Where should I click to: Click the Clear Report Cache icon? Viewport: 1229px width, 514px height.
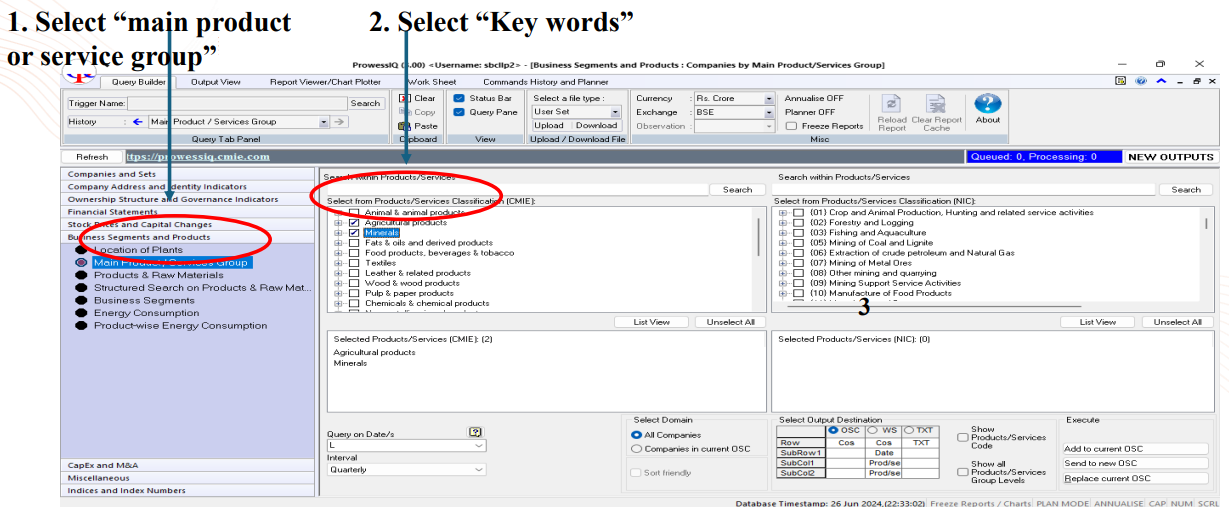(936, 105)
